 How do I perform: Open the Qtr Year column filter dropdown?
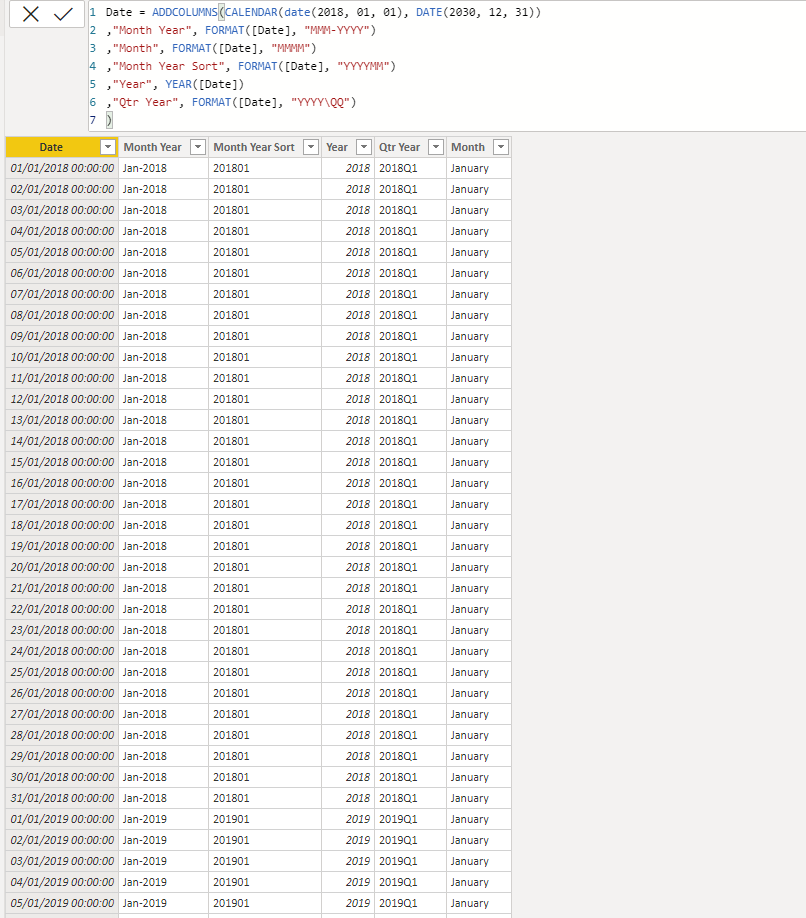(436, 147)
